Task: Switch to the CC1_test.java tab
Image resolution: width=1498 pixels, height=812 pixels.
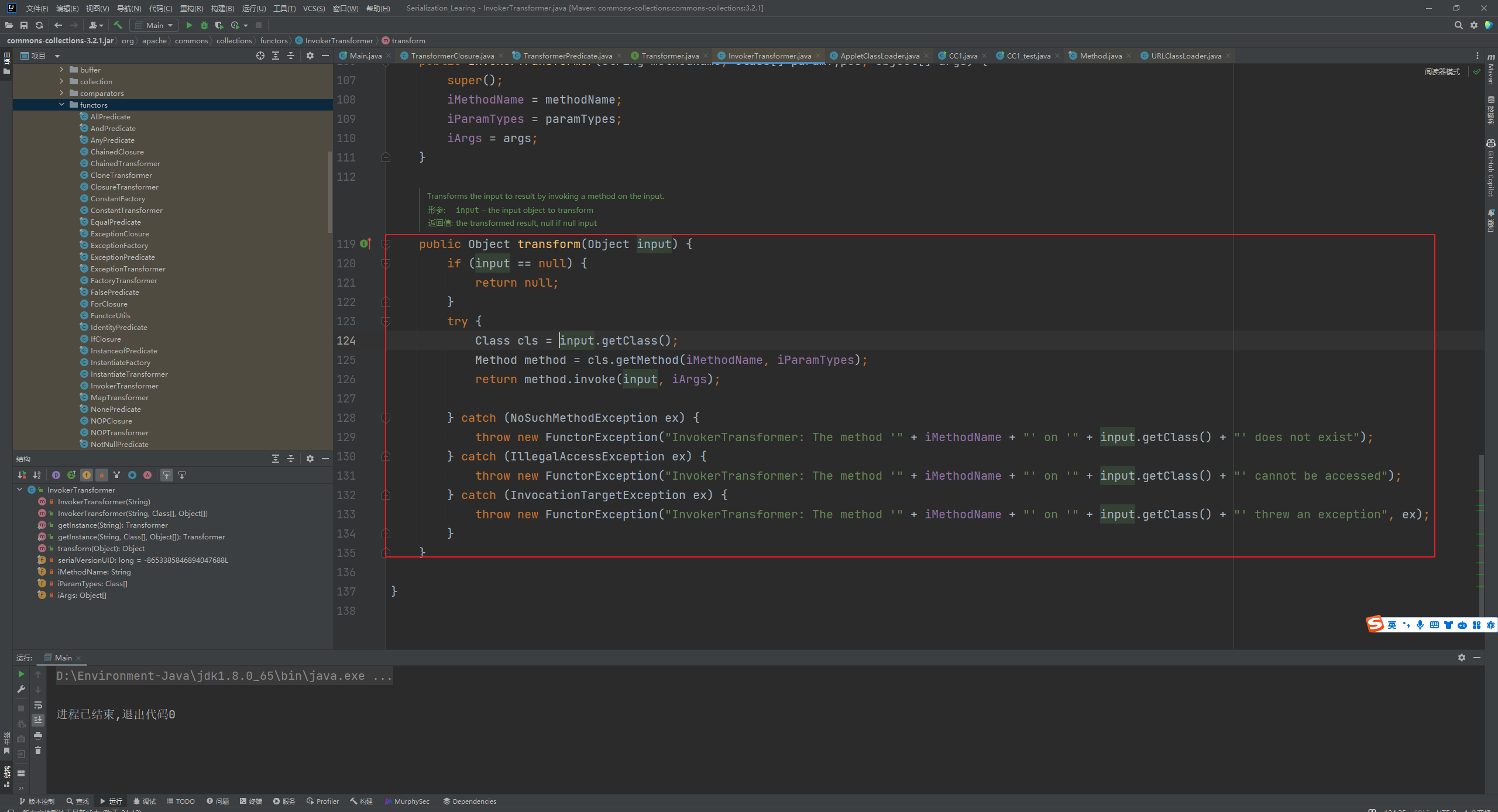Action: tap(1028, 56)
